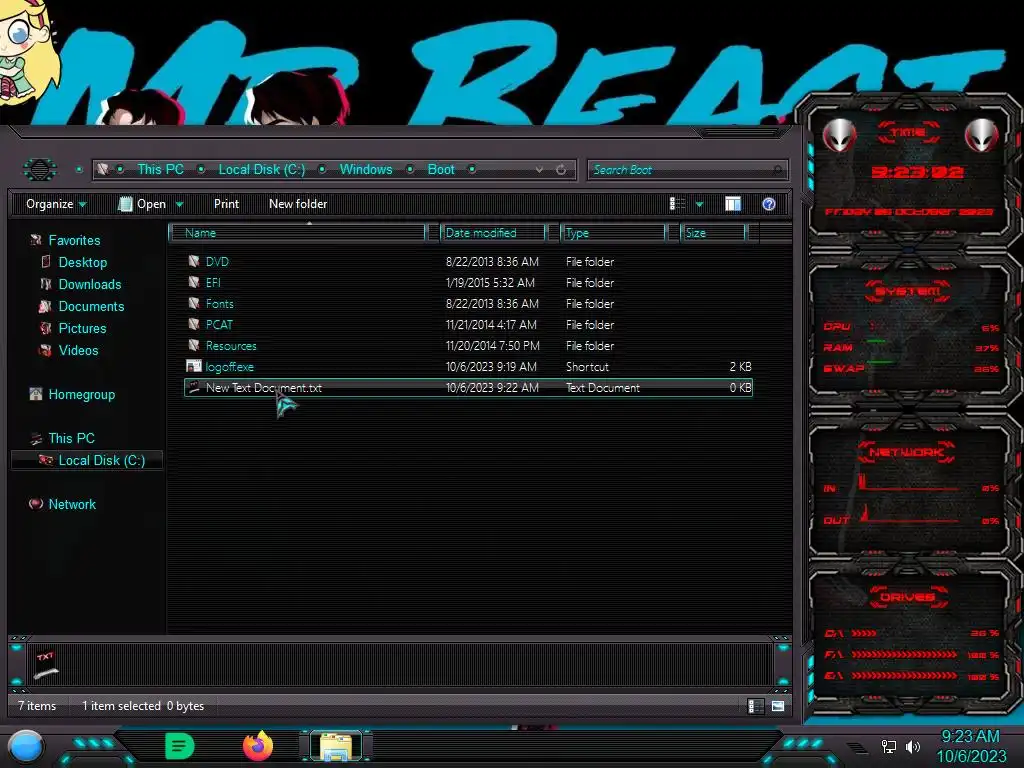Select the Resources folder icon
Viewport: 1024px width, 768px height.
coord(193,345)
